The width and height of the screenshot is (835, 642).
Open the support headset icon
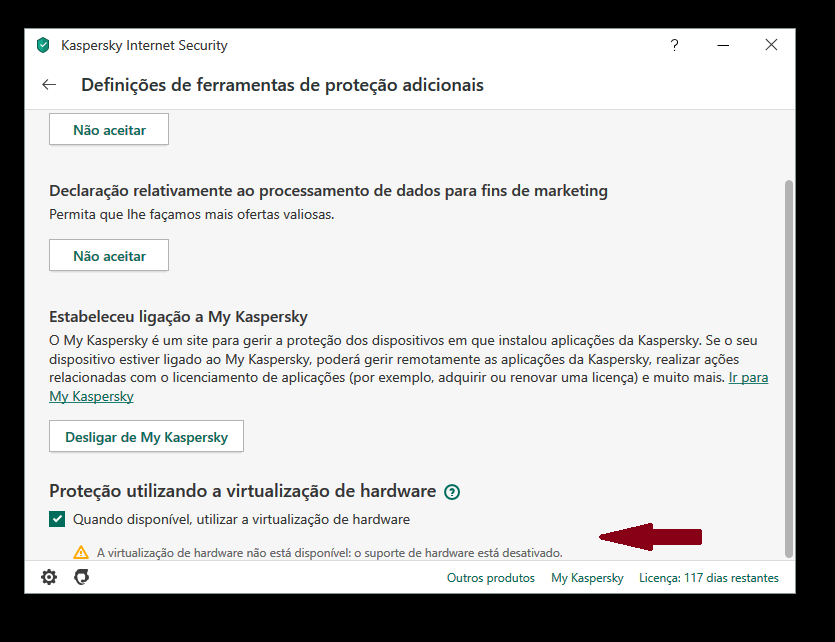81,577
